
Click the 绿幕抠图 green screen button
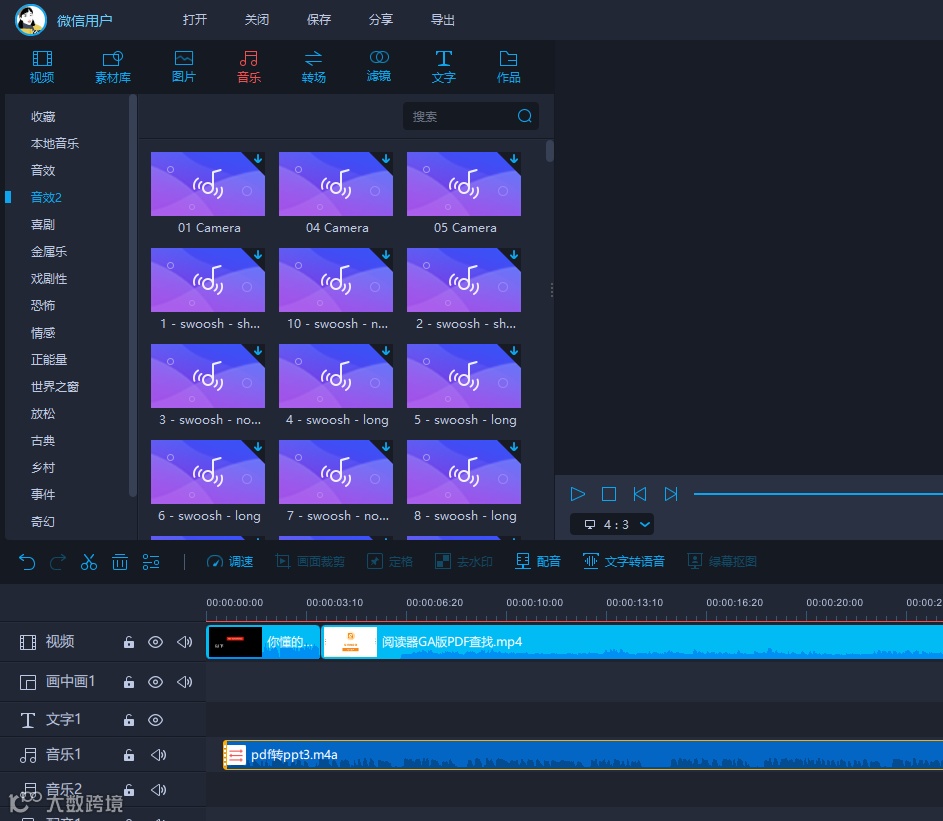(722, 562)
